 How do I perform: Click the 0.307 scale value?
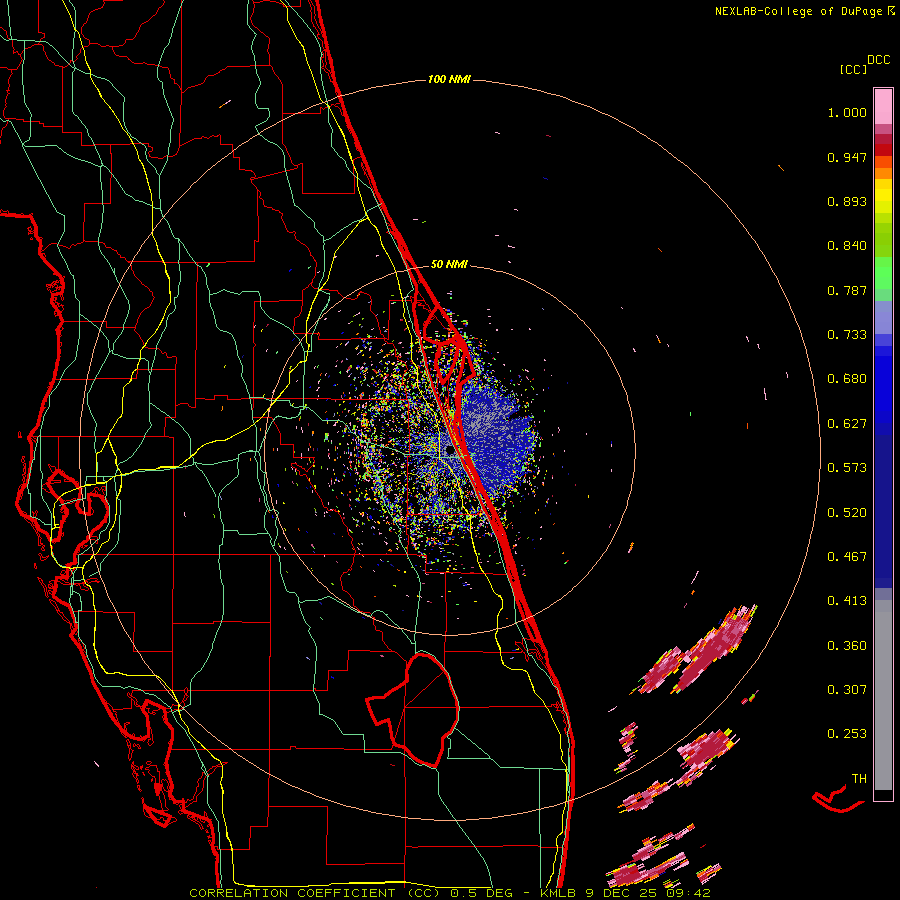point(847,690)
